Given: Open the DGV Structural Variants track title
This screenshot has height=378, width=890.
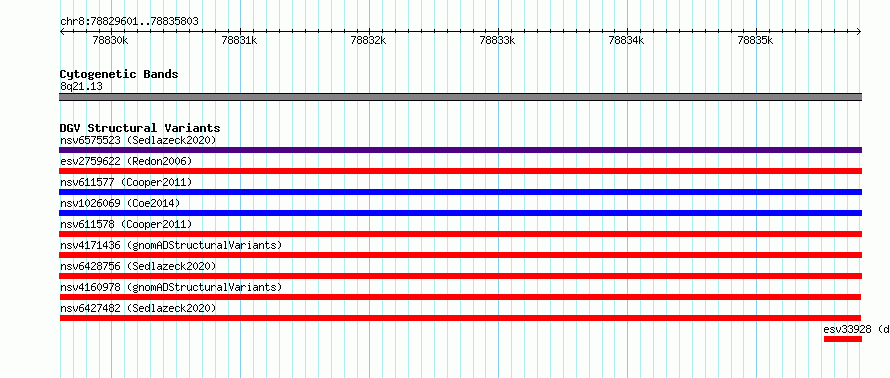Looking at the screenshot, I should 140,128.
